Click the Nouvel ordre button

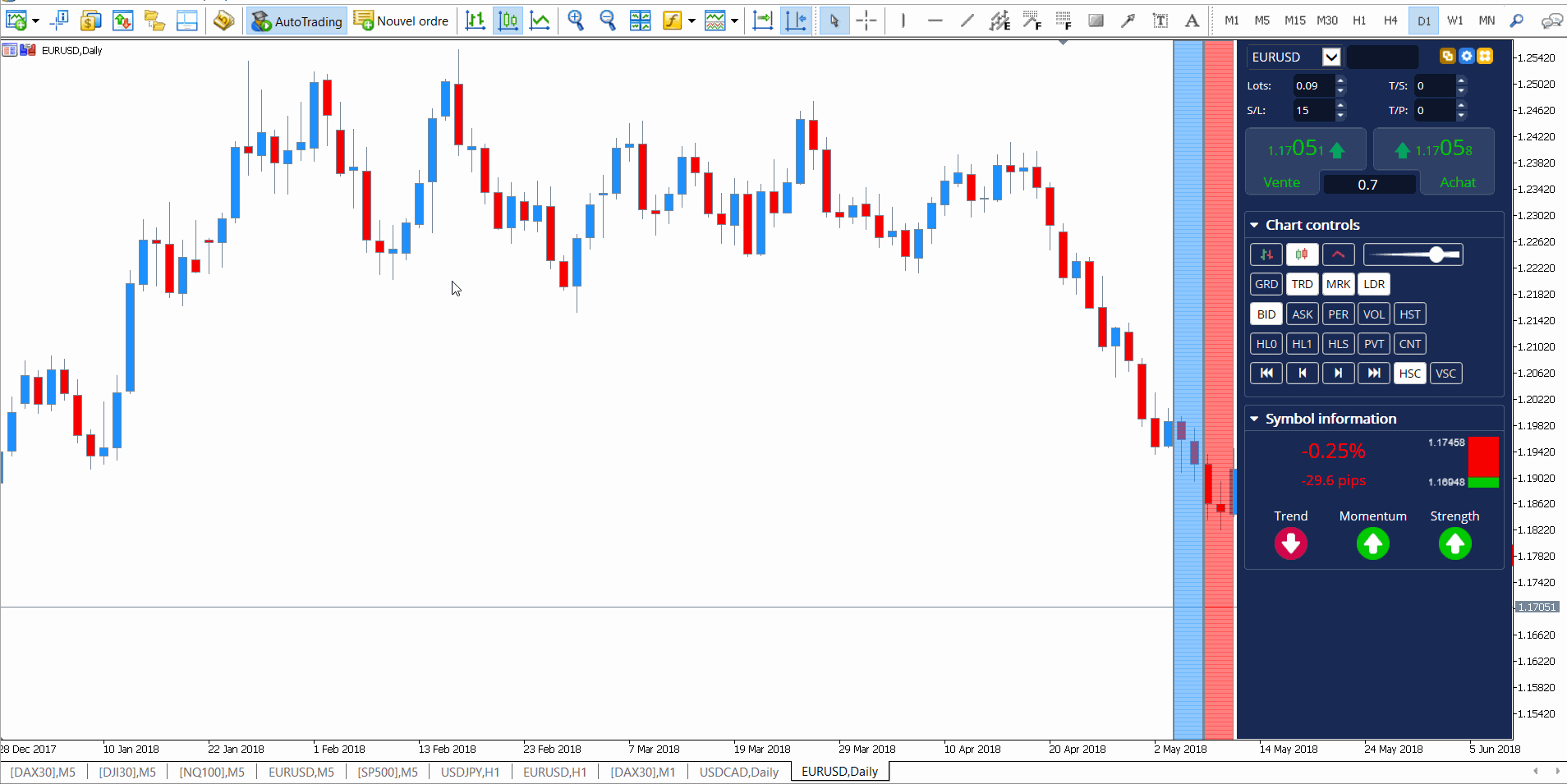pyautogui.click(x=402, y=21)
